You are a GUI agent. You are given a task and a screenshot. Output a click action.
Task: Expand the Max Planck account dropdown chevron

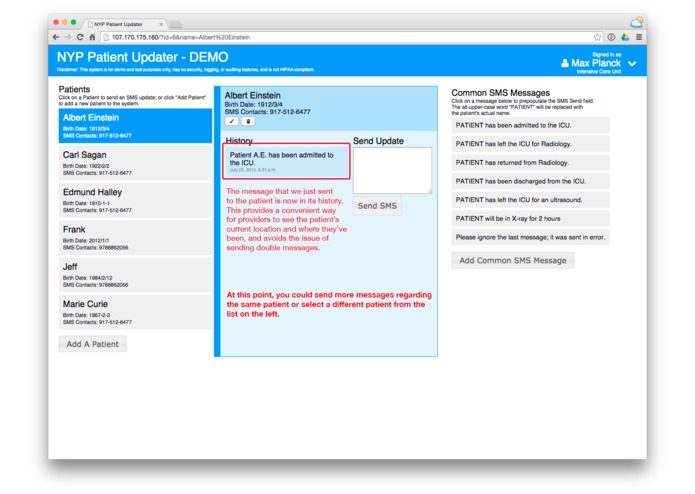[x=633, y=64]
